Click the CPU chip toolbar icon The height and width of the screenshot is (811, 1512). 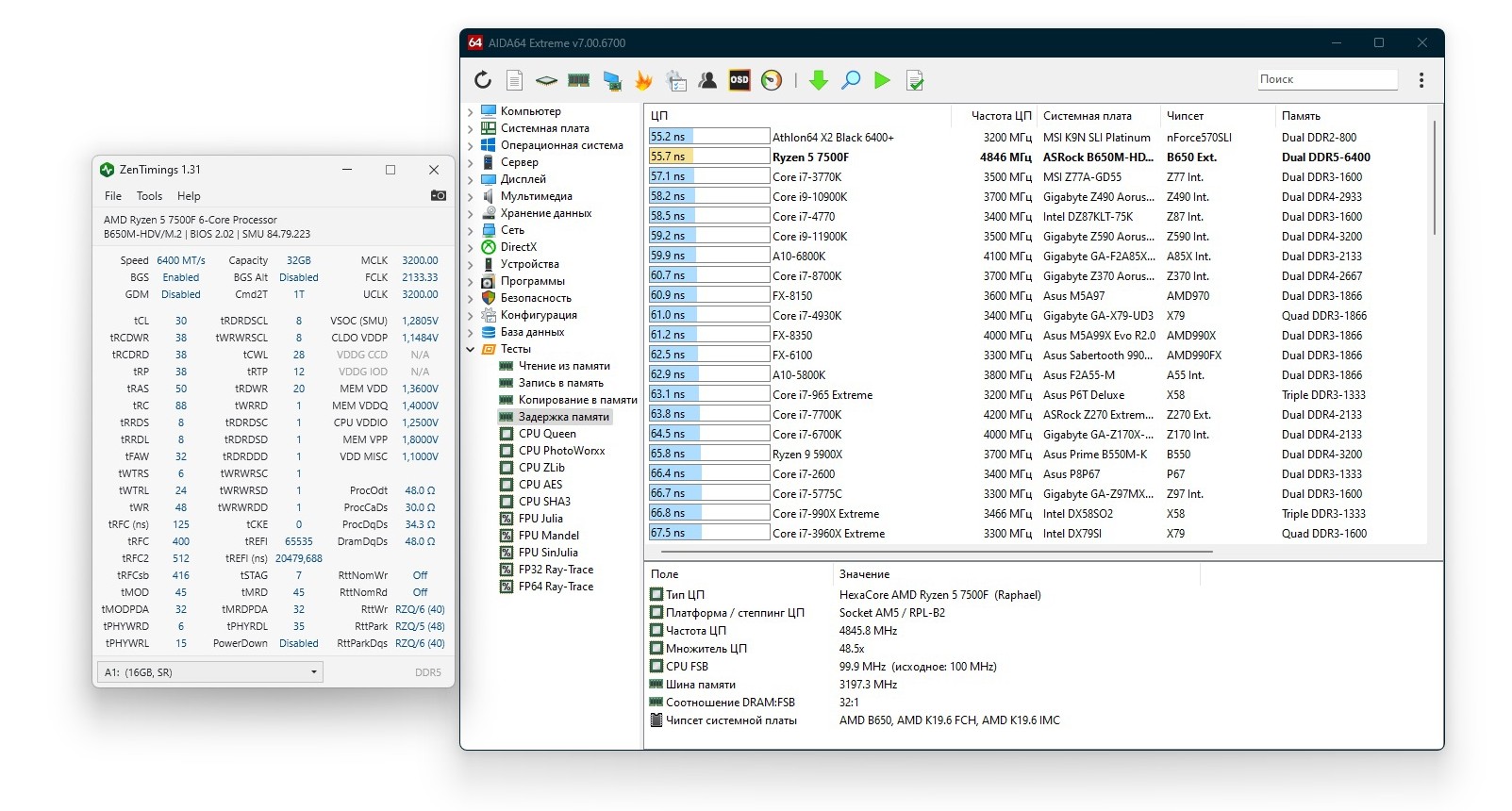[x=546, y=81]
